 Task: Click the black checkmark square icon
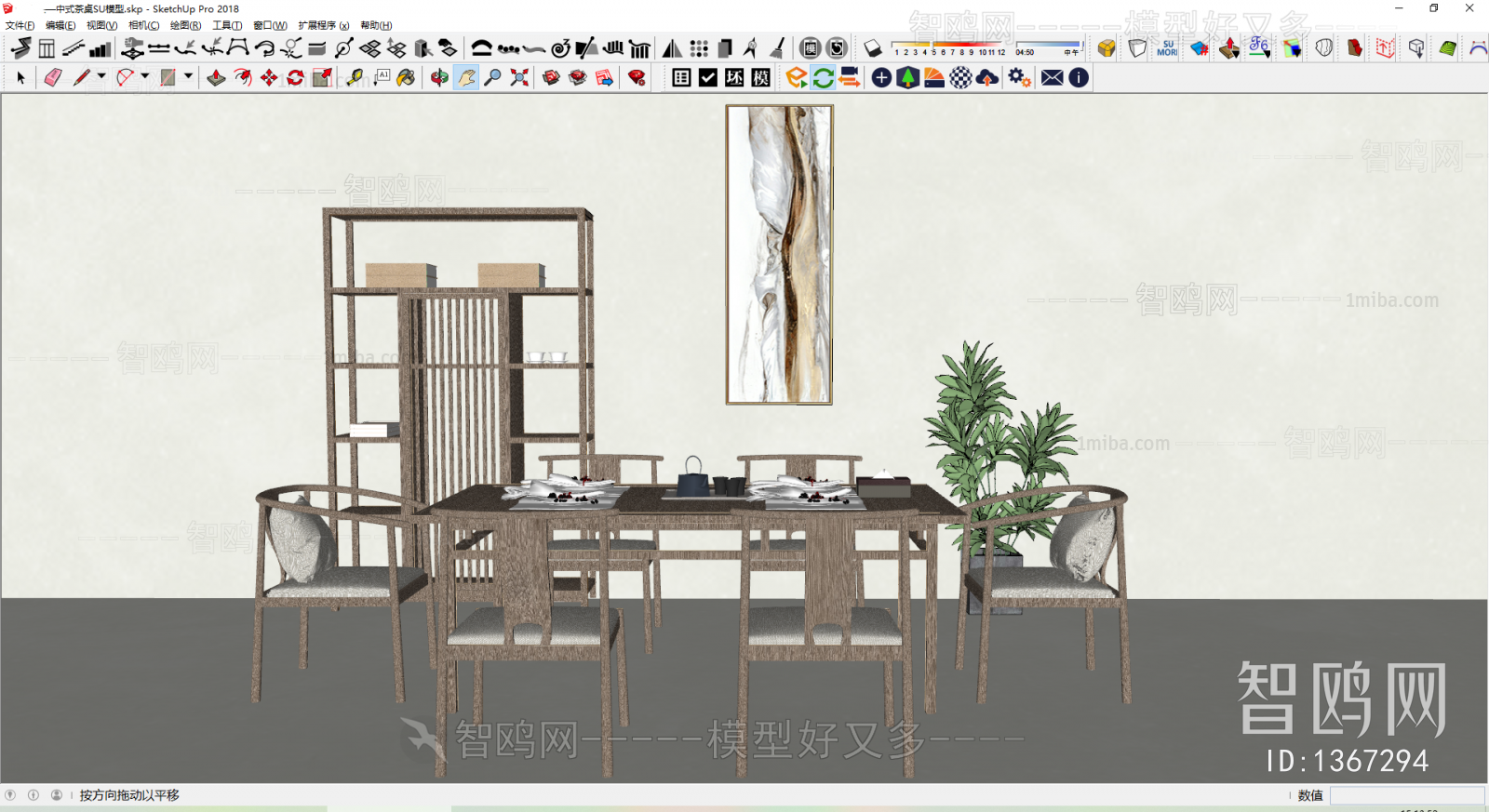(x=708, y=78)
